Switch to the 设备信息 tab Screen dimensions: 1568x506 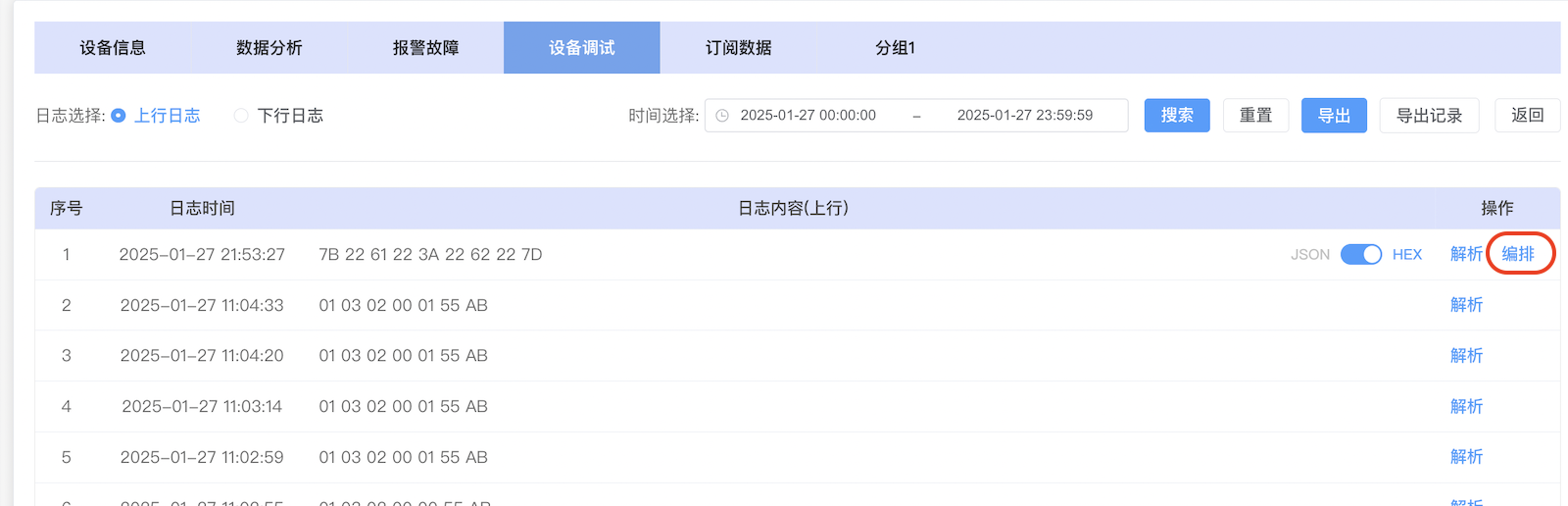tap(113, 48)
